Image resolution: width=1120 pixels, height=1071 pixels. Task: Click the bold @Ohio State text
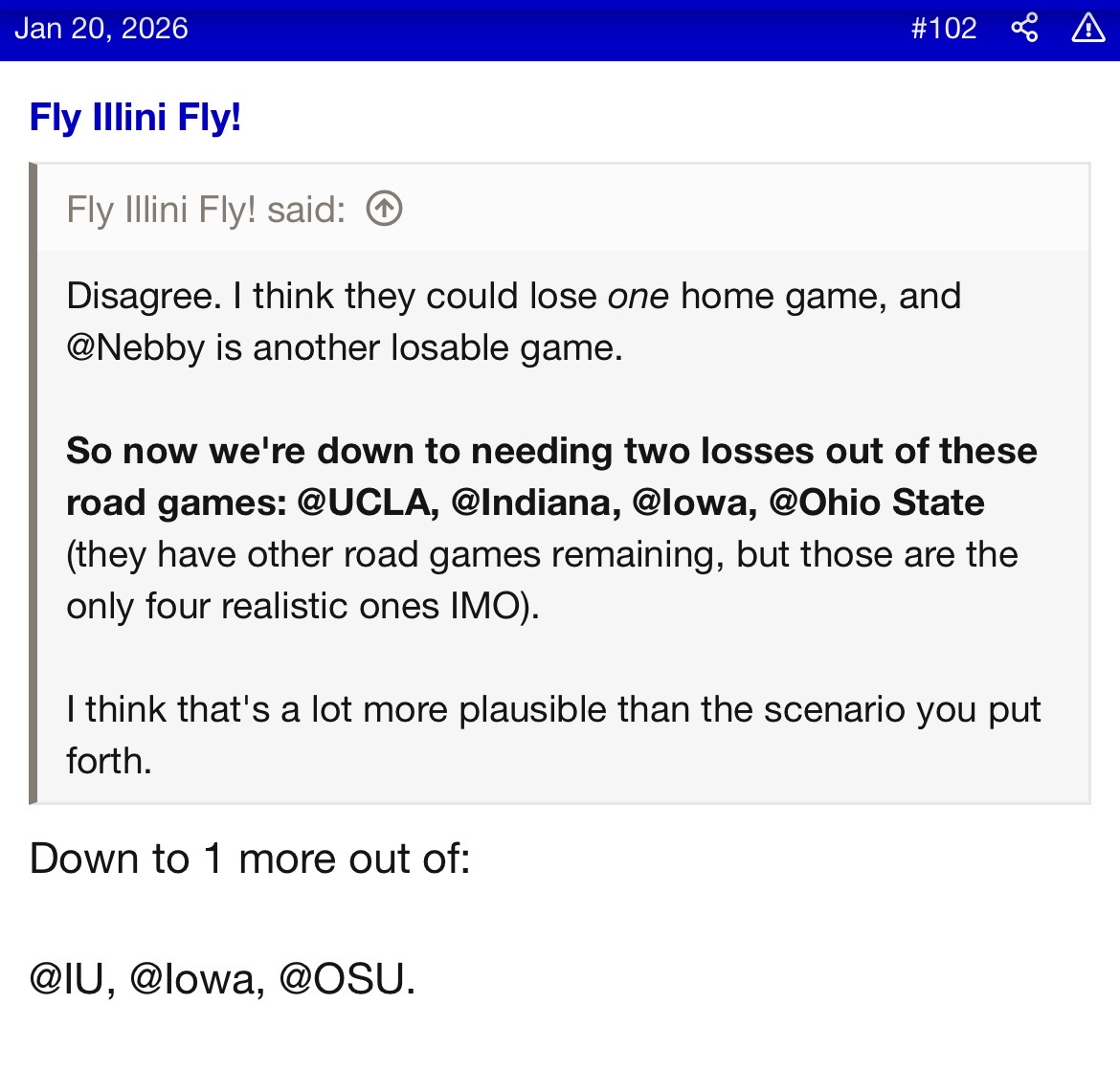tap(877, 502)
